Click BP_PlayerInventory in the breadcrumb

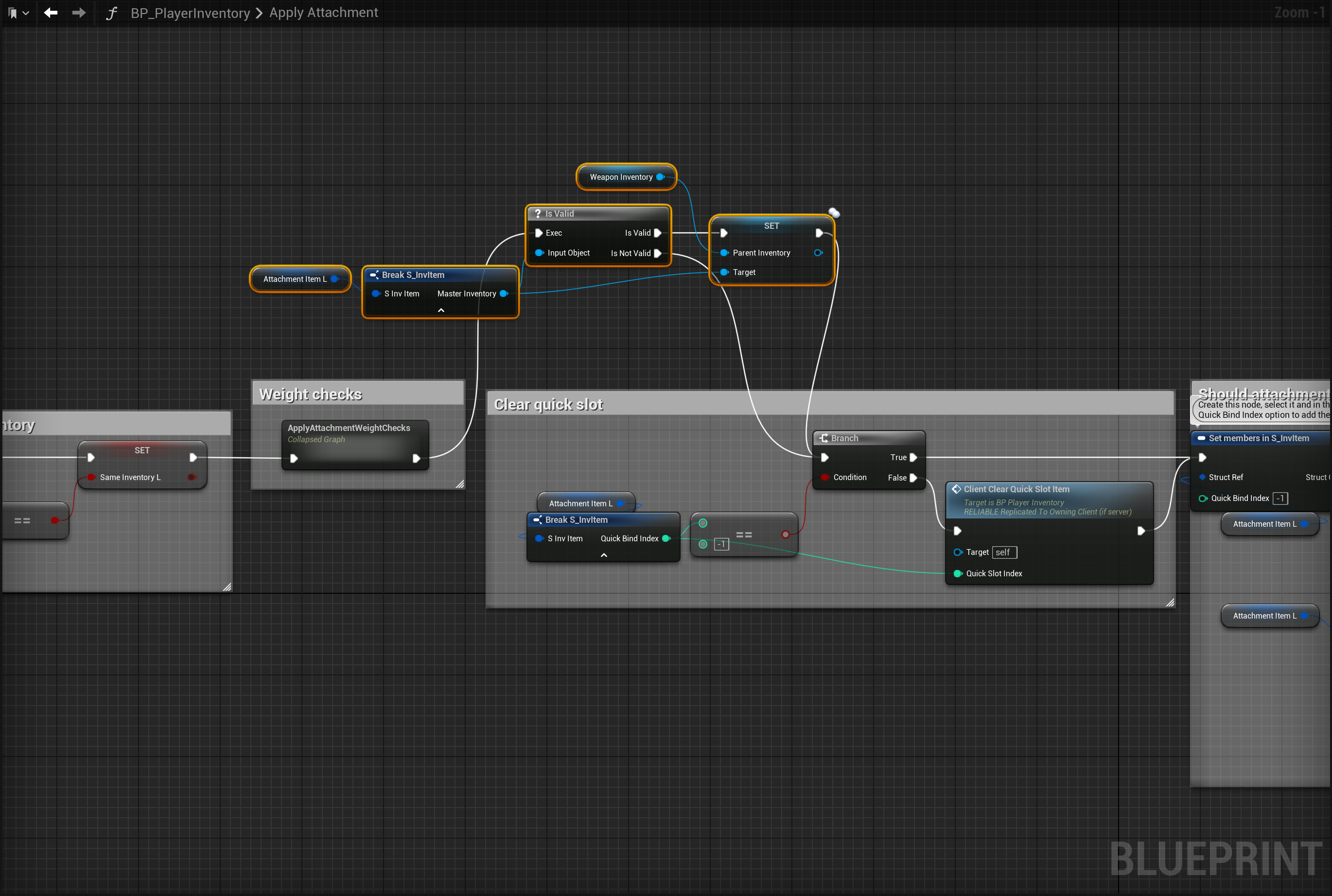pos(191,13)
